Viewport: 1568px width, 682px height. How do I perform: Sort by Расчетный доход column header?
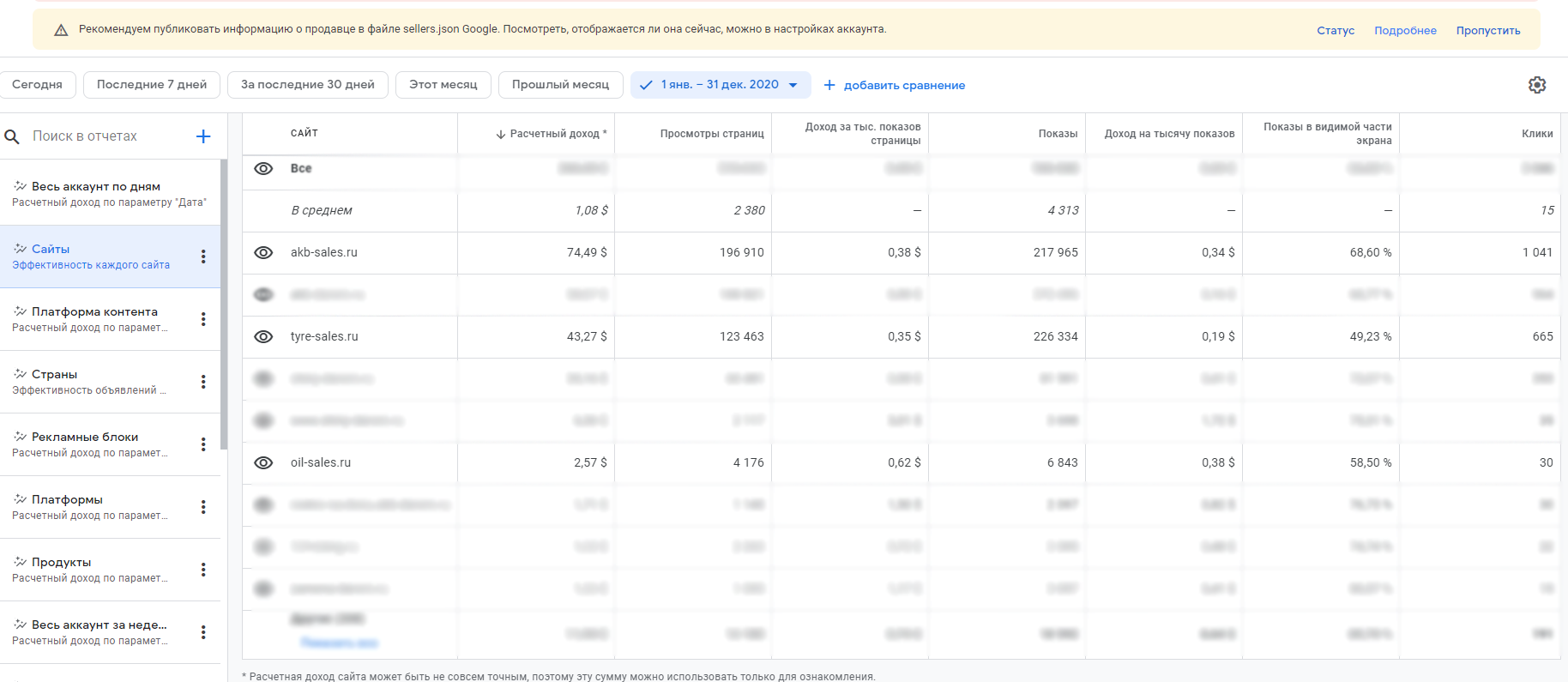point(552,134)
